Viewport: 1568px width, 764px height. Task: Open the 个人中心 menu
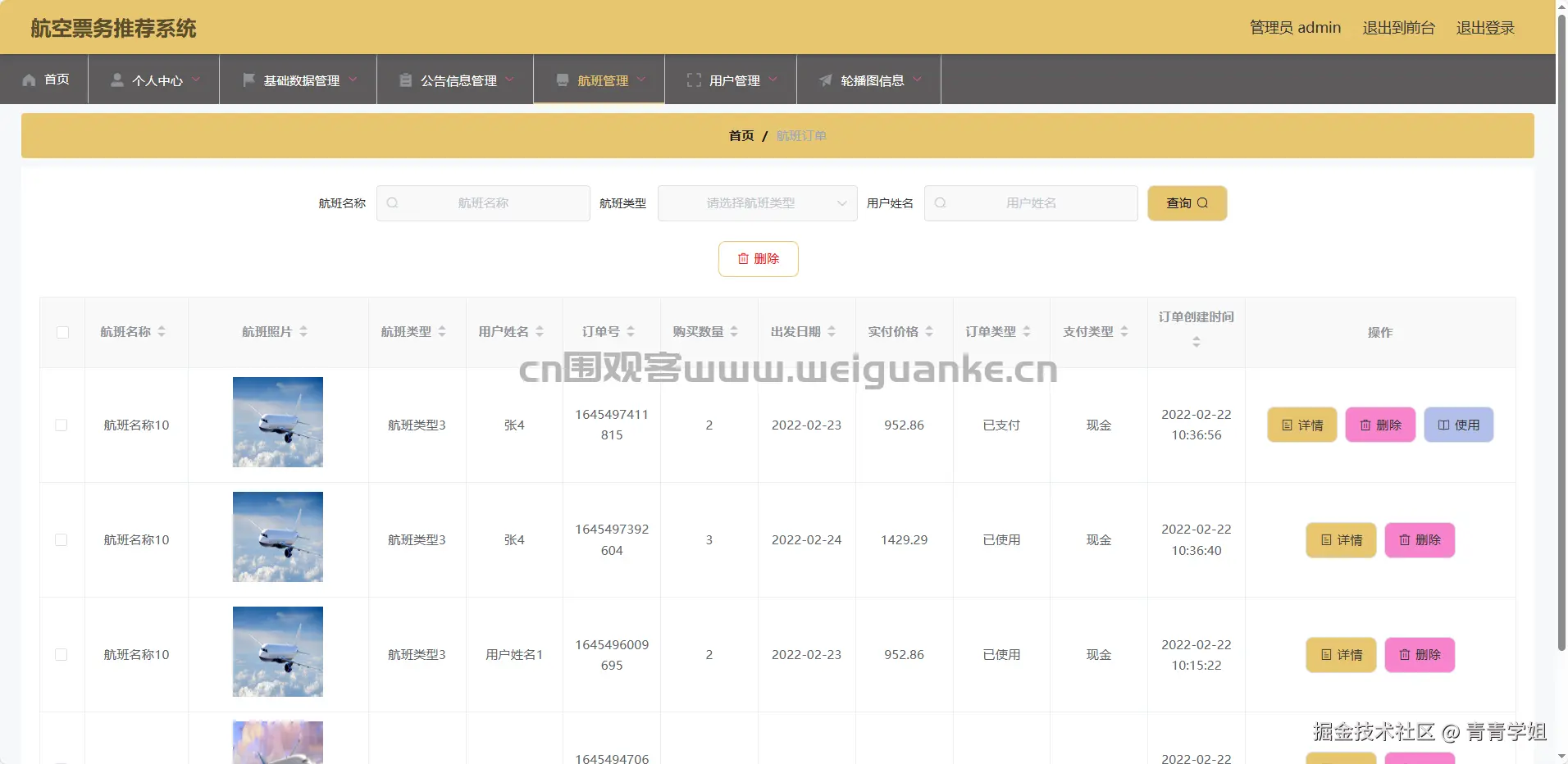click(154, 80)
